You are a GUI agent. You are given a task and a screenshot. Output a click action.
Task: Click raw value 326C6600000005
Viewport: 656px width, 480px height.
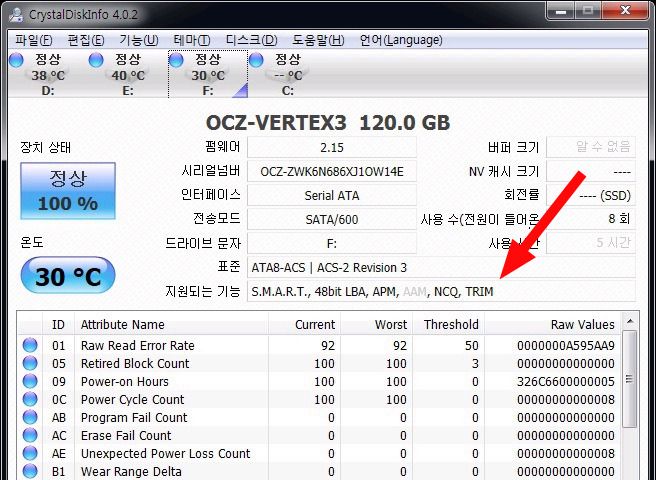pyautogui.click(x=566, y=382)
